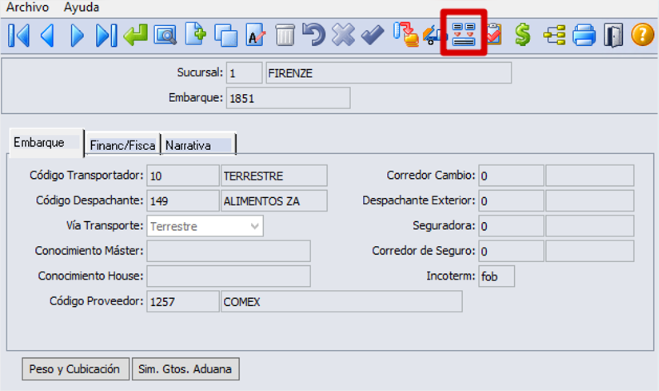This screenshot has width=659, height=391.
Task: Click the Embarque number field 1851
Action: pyautogui.click(x=288, y=98)
